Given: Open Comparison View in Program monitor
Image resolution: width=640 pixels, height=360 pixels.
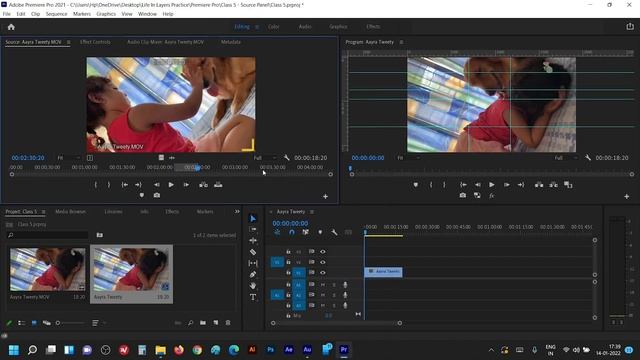Looking at the screenshot, I should click(477, 196).
